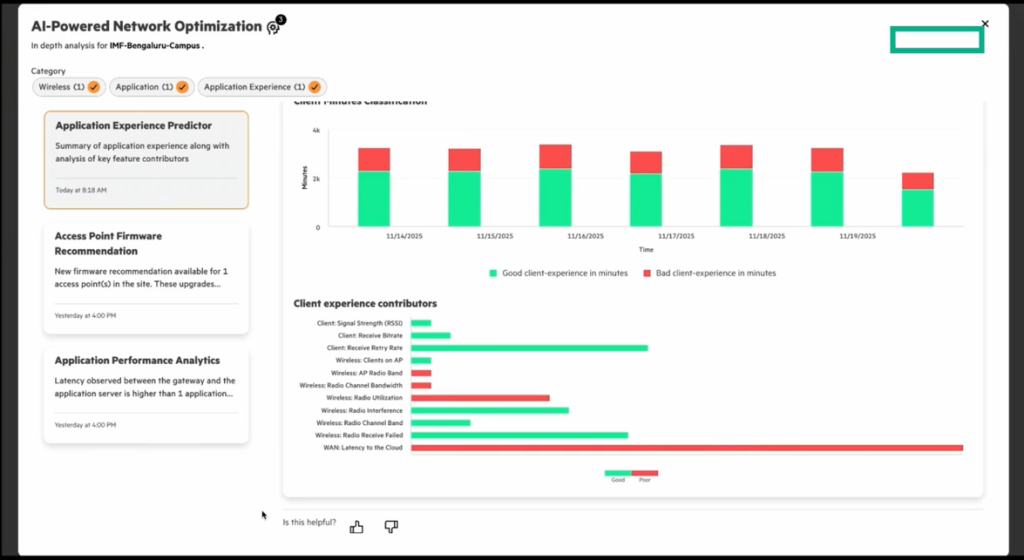Click the Client: Receive Retry Rate bar

pos(529,348)
